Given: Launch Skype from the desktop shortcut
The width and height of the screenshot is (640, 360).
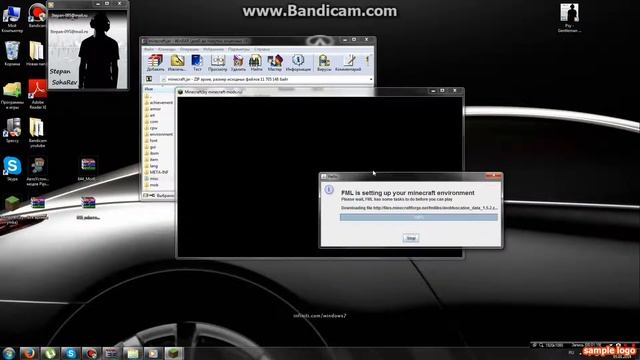Looking at the screenshot, I should pos(12,168).
